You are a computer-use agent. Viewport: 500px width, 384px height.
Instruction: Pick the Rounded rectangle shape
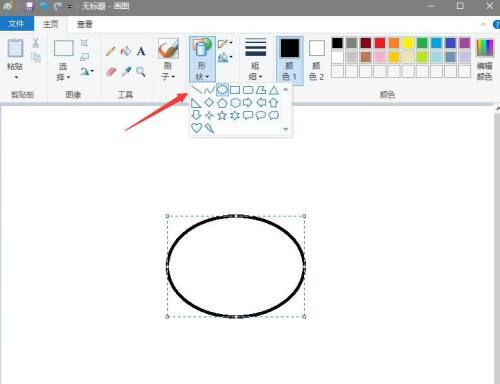click(x=248, y=90)
